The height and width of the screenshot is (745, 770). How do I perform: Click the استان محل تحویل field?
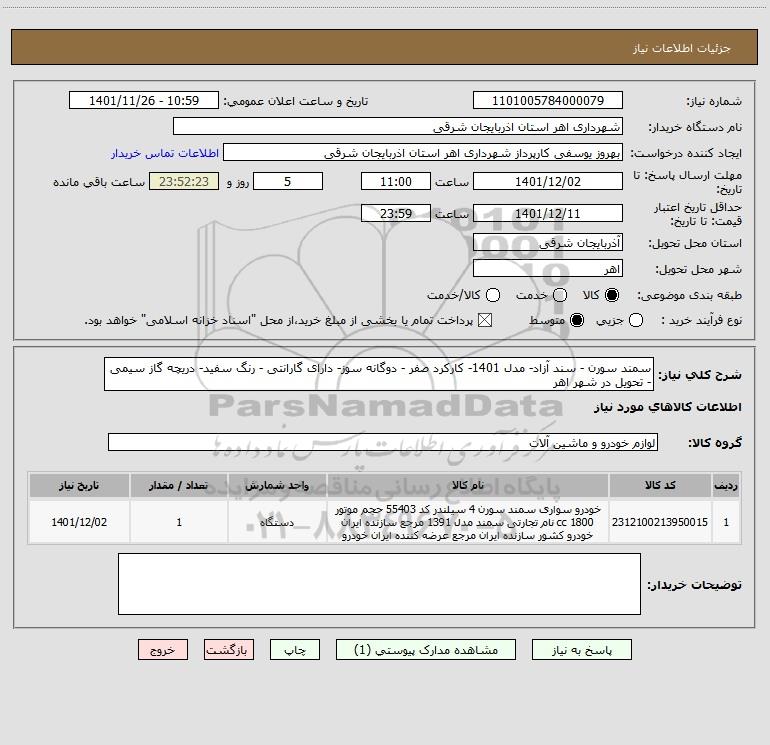[548, 243]
